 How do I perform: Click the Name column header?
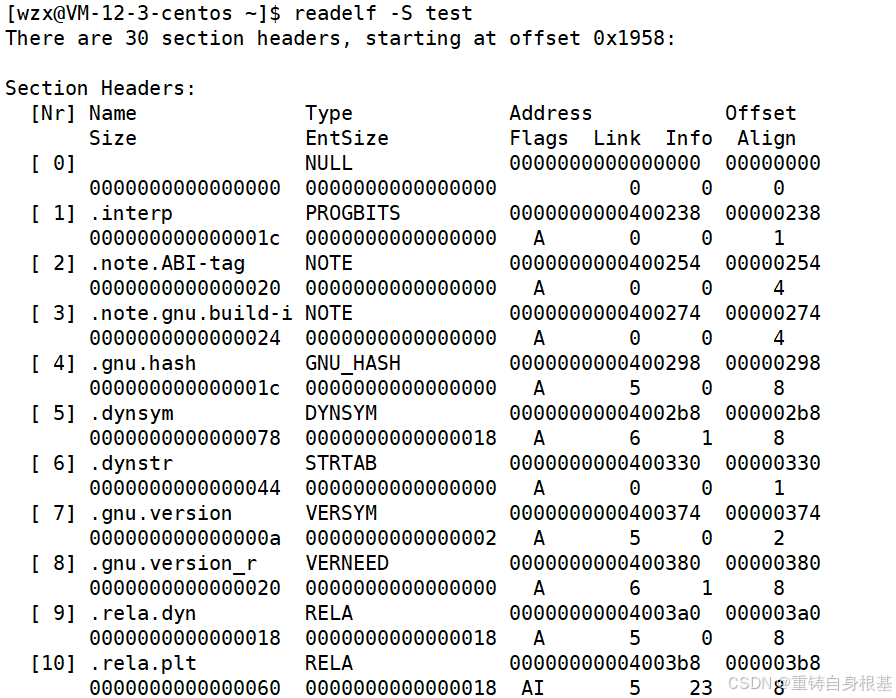[112, 113]
